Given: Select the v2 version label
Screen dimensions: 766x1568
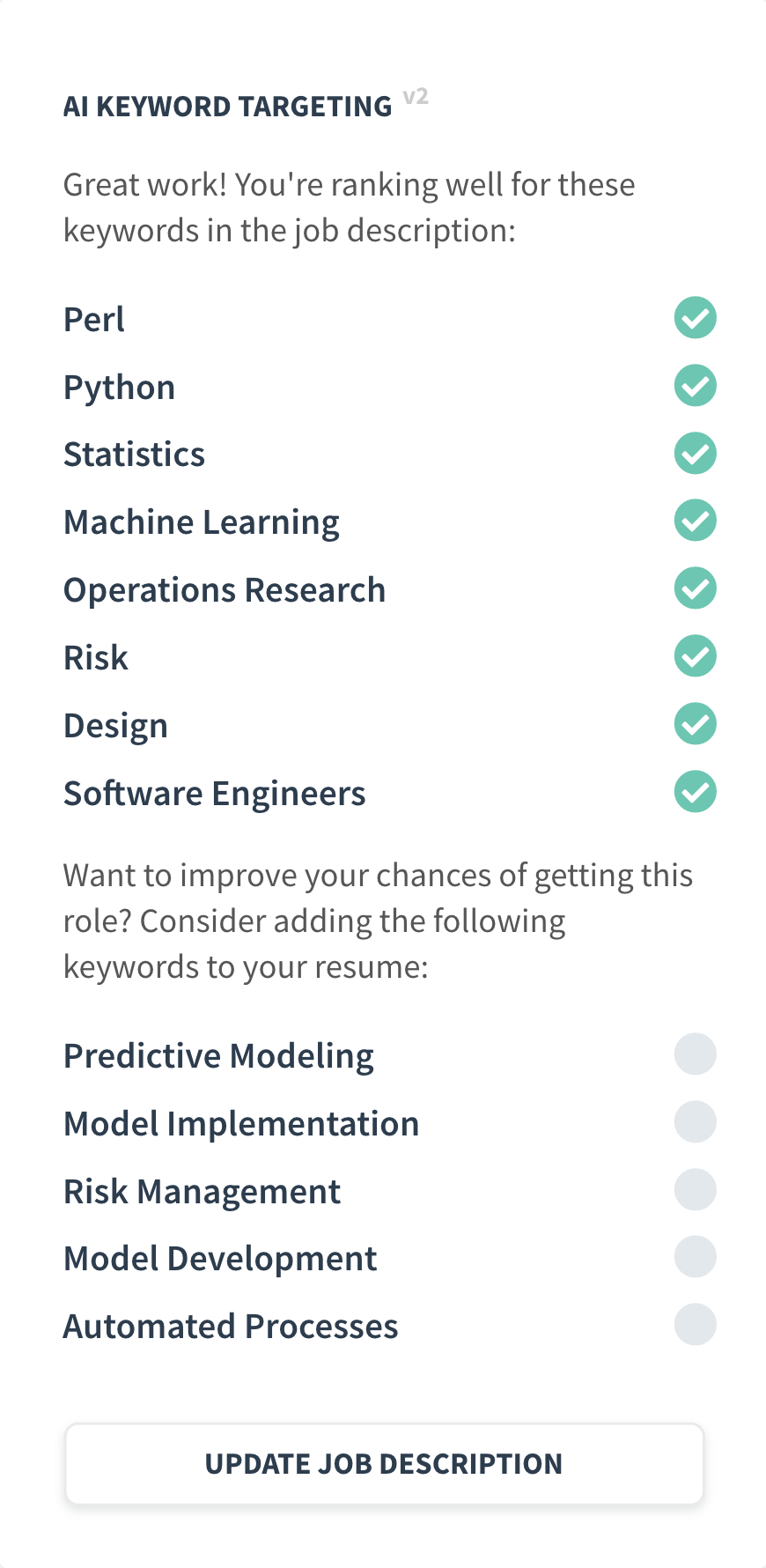Looking at the screenshot, I should tap(415, 98).
